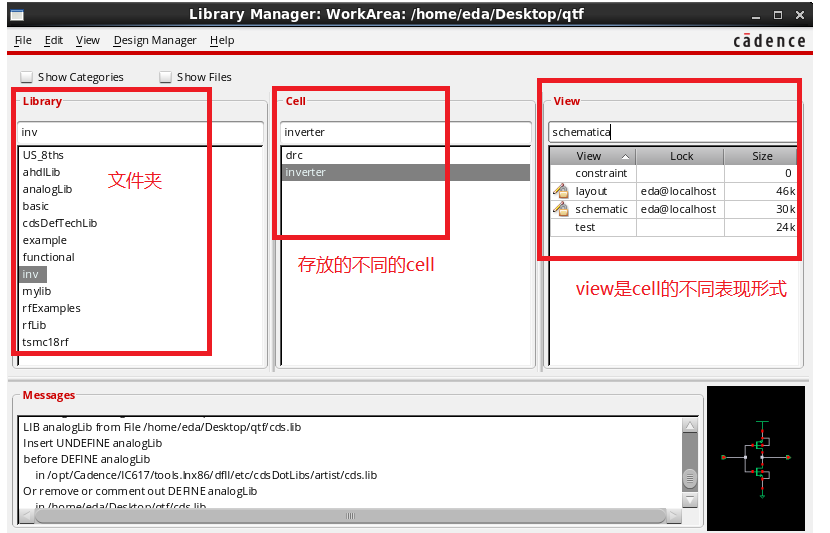Select the US_8ths library

coord(43,155)
